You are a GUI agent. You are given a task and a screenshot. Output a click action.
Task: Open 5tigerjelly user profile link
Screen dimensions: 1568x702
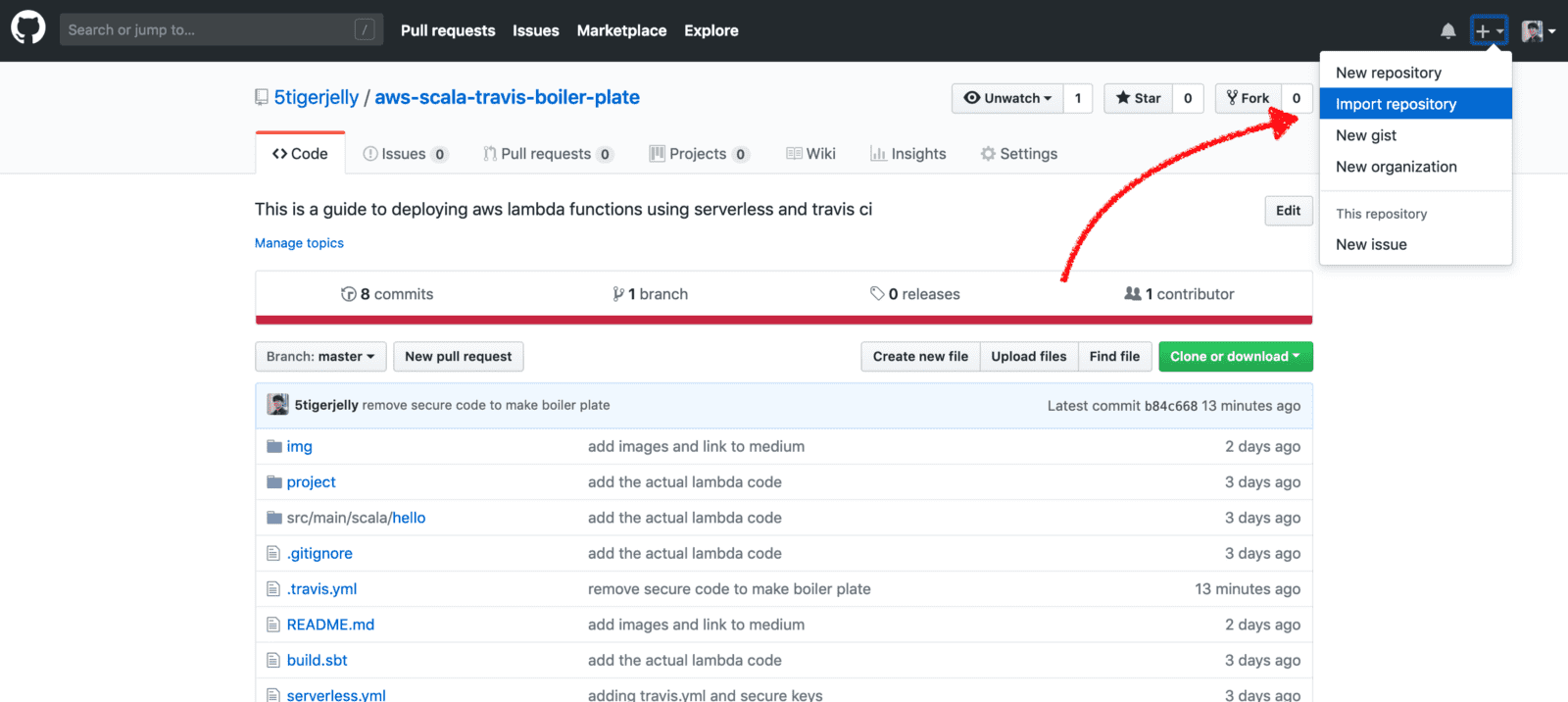coord(317,97)
